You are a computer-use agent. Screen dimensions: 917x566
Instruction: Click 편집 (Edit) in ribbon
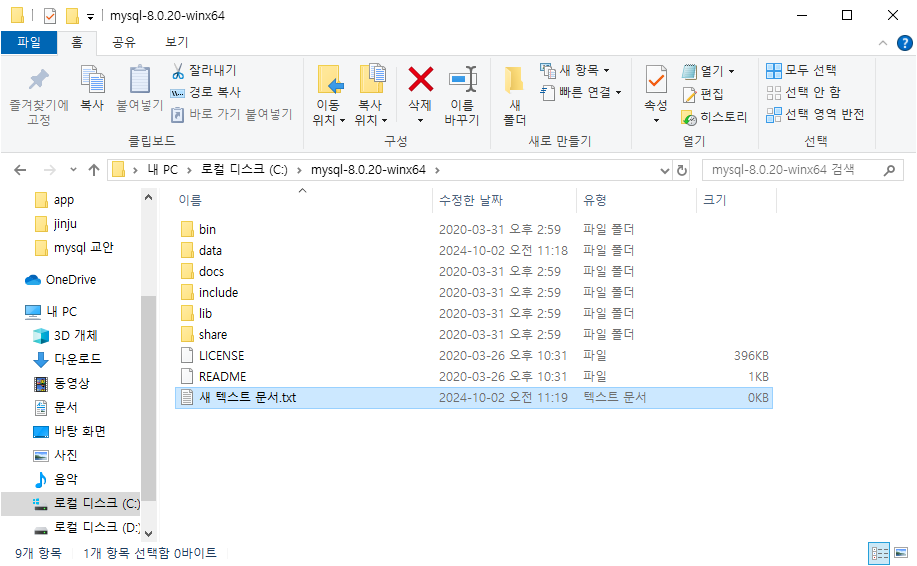(x=703, y=94)
